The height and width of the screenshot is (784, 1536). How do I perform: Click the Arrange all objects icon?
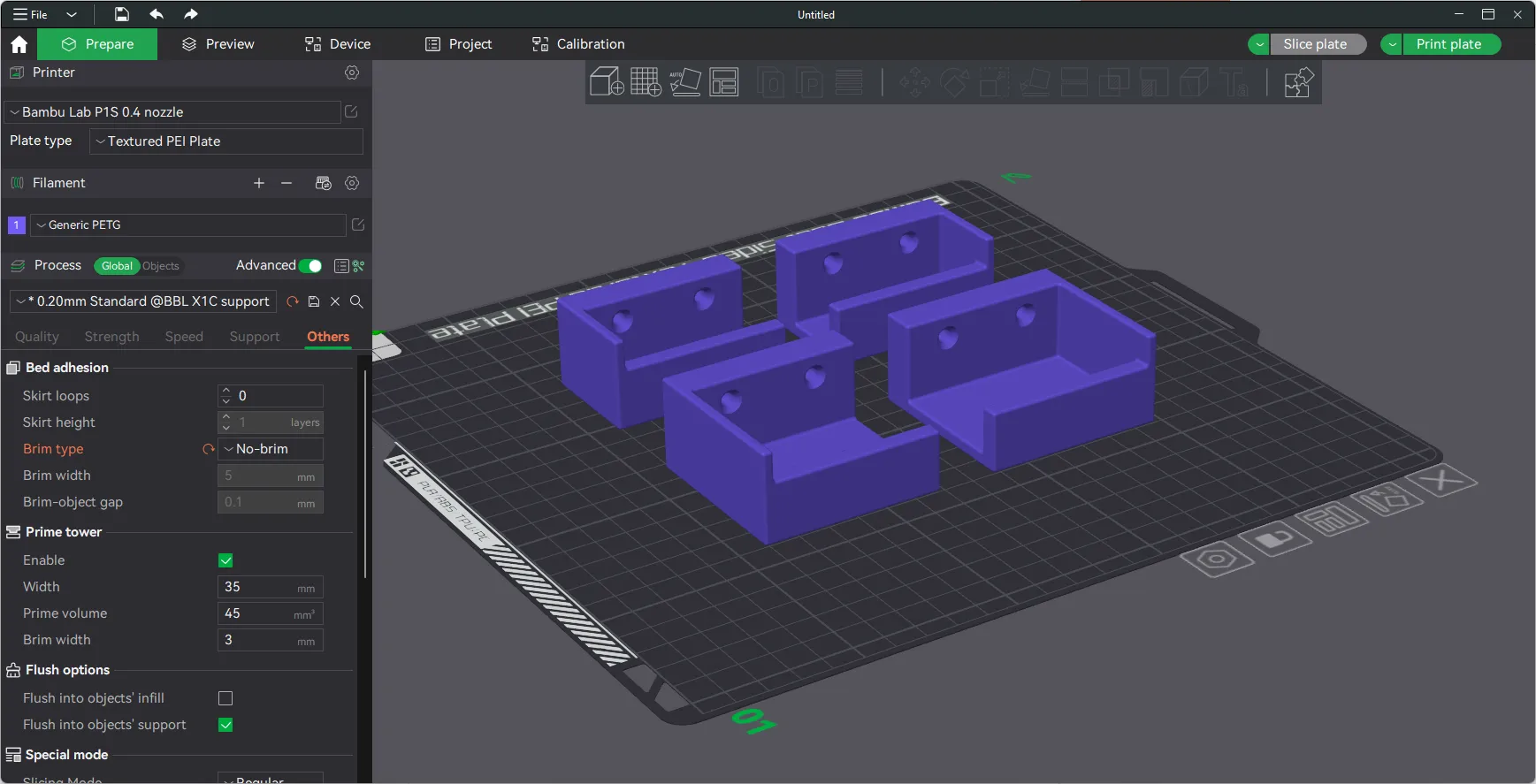click(724, 82)
